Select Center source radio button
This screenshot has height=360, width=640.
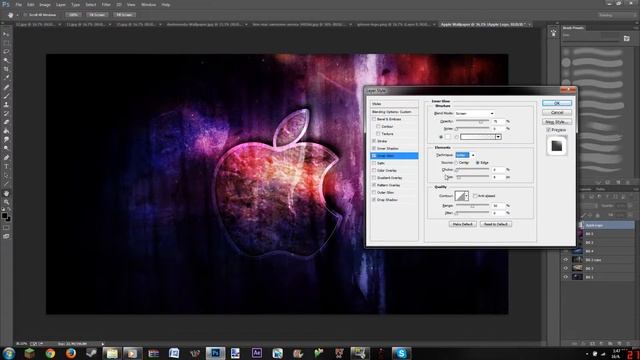tap(457, 162)
